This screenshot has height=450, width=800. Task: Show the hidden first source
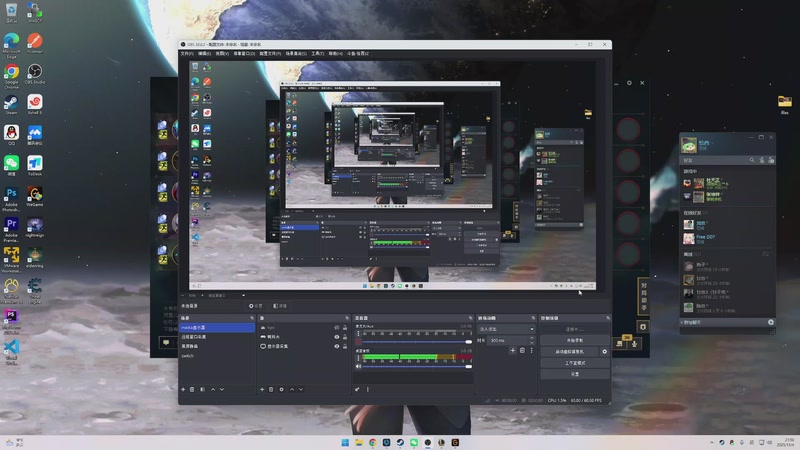337,328
